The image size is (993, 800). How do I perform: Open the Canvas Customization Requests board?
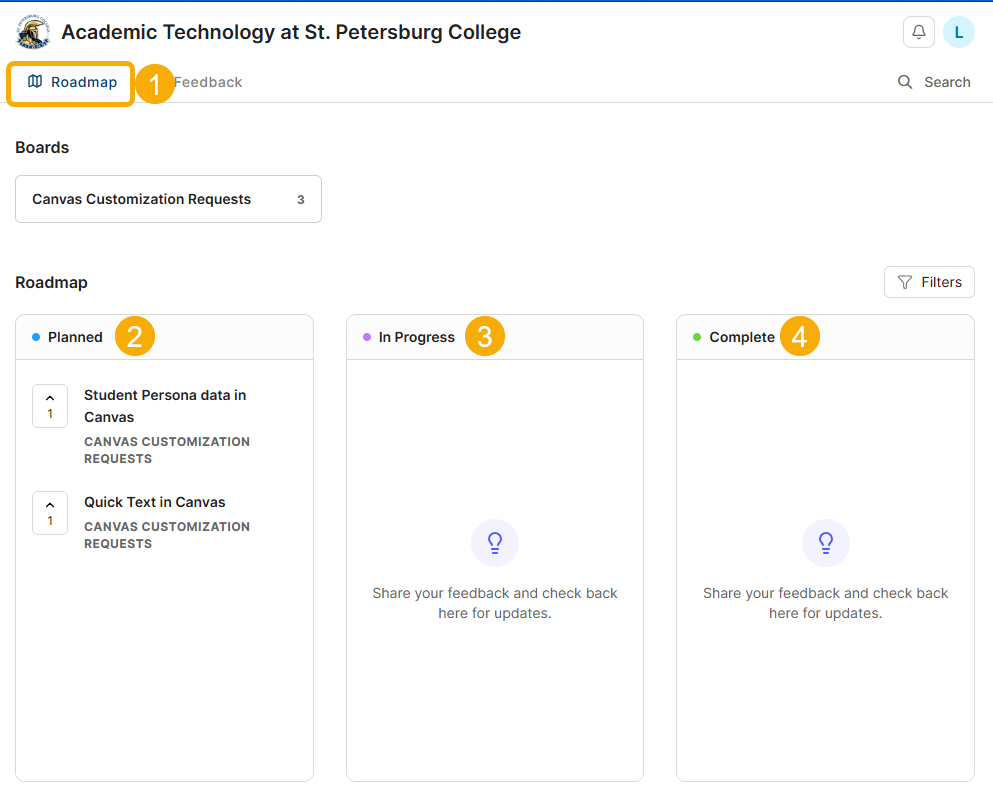168,199
